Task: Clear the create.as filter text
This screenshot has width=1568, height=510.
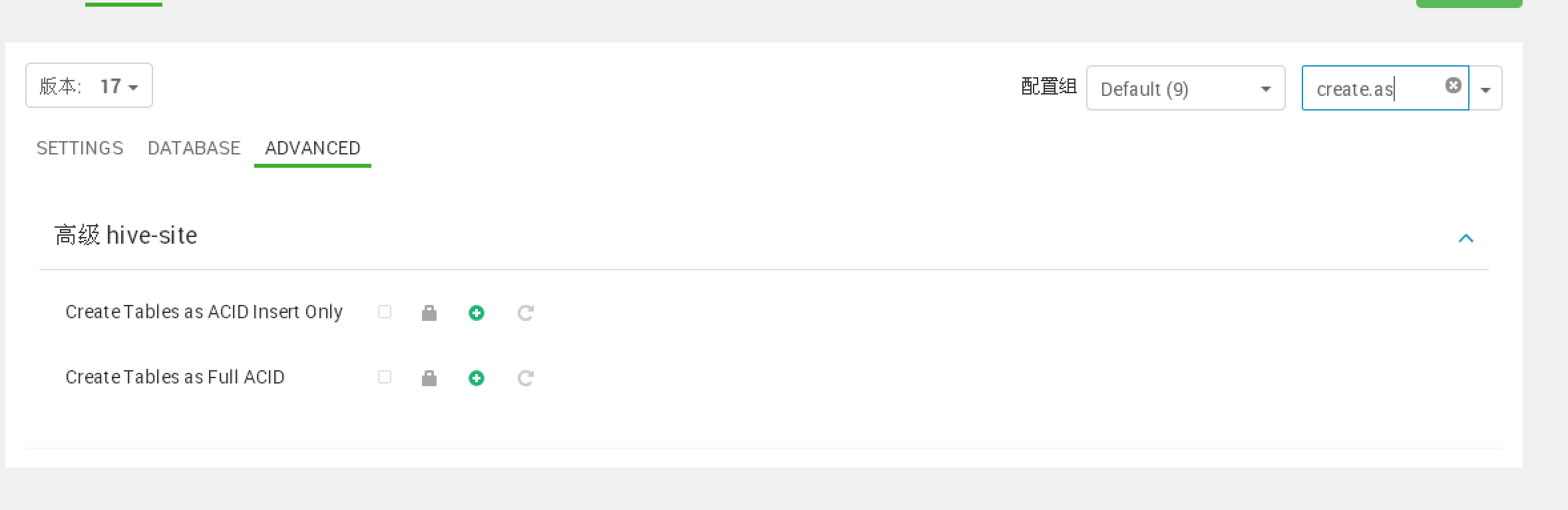Action: click(x=1454, y=85)
